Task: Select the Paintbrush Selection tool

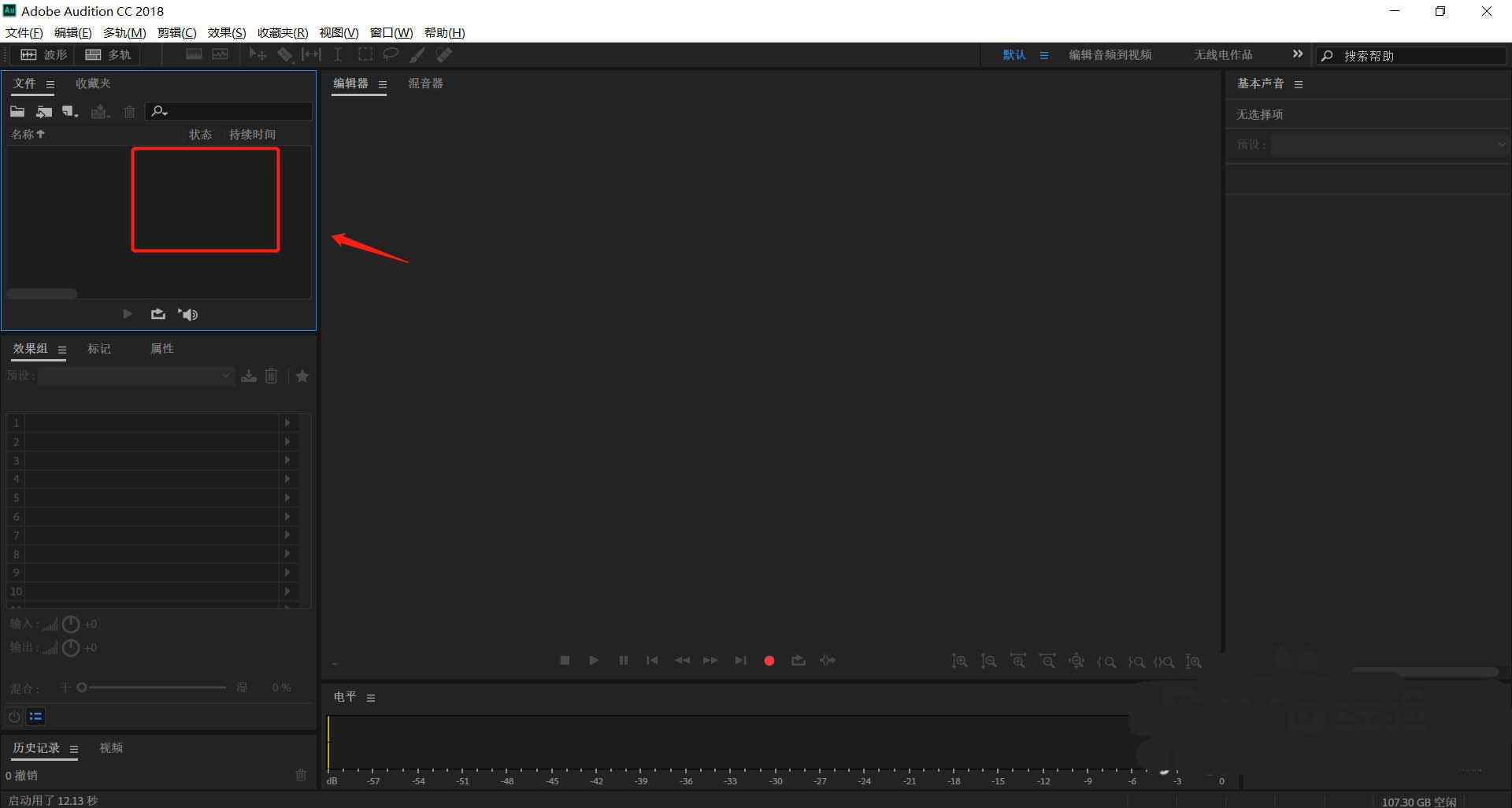Action: (417, 54)
